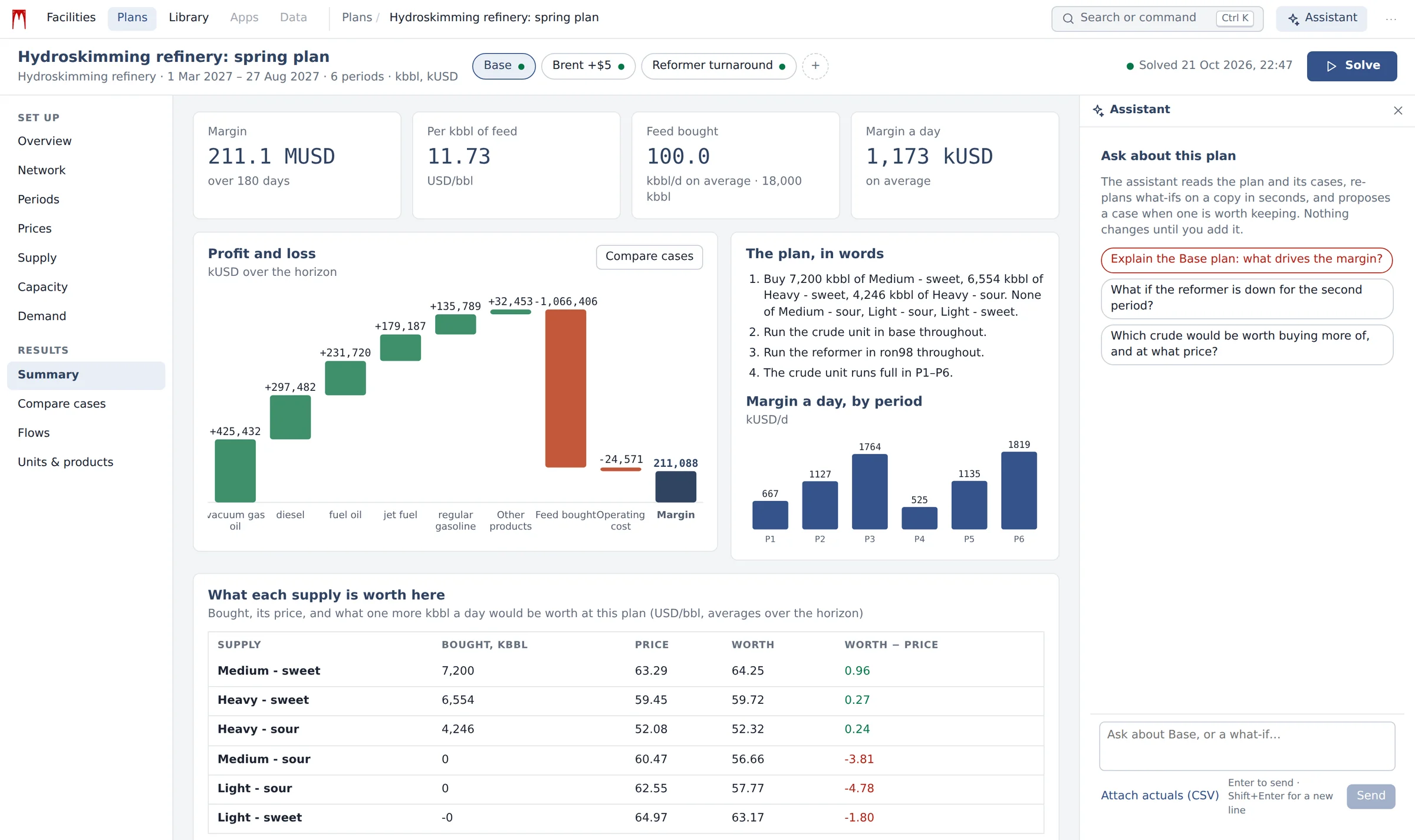Screen dimensions: 1415x840
Task: Click the Solved 21 Oct 2026 status
Action: tap(1209, 65)
